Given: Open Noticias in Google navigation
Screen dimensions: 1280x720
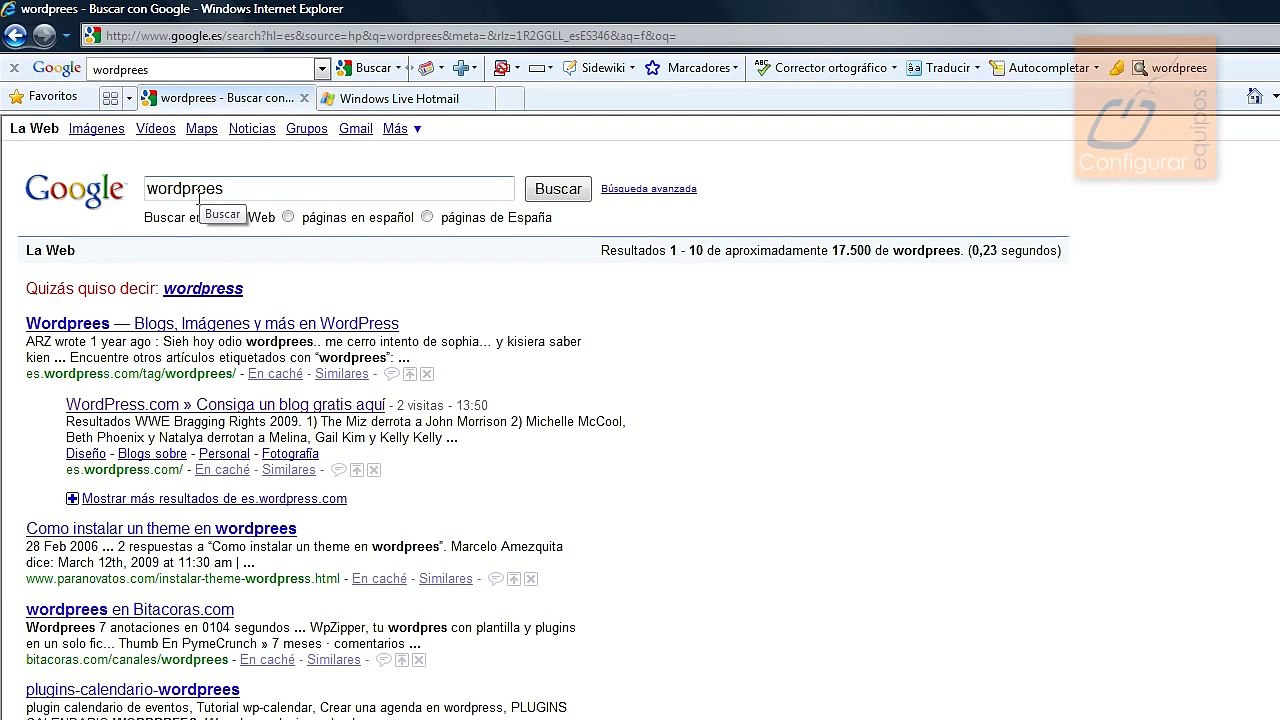Looking at the screenshot, I should click(x=252, y=129).
